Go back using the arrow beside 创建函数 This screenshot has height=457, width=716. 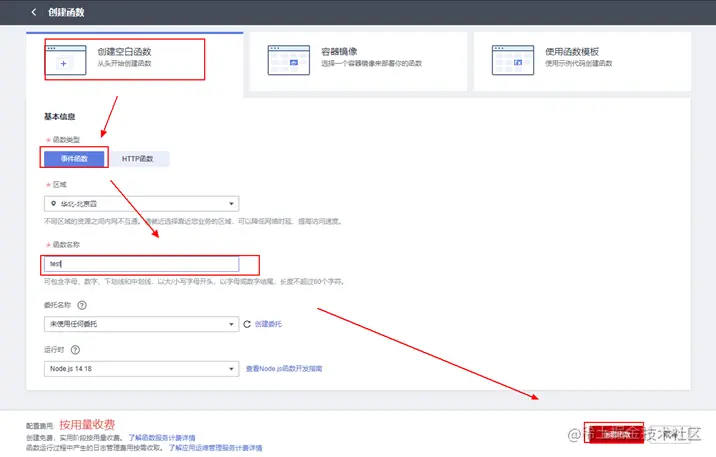pos(33,12)
